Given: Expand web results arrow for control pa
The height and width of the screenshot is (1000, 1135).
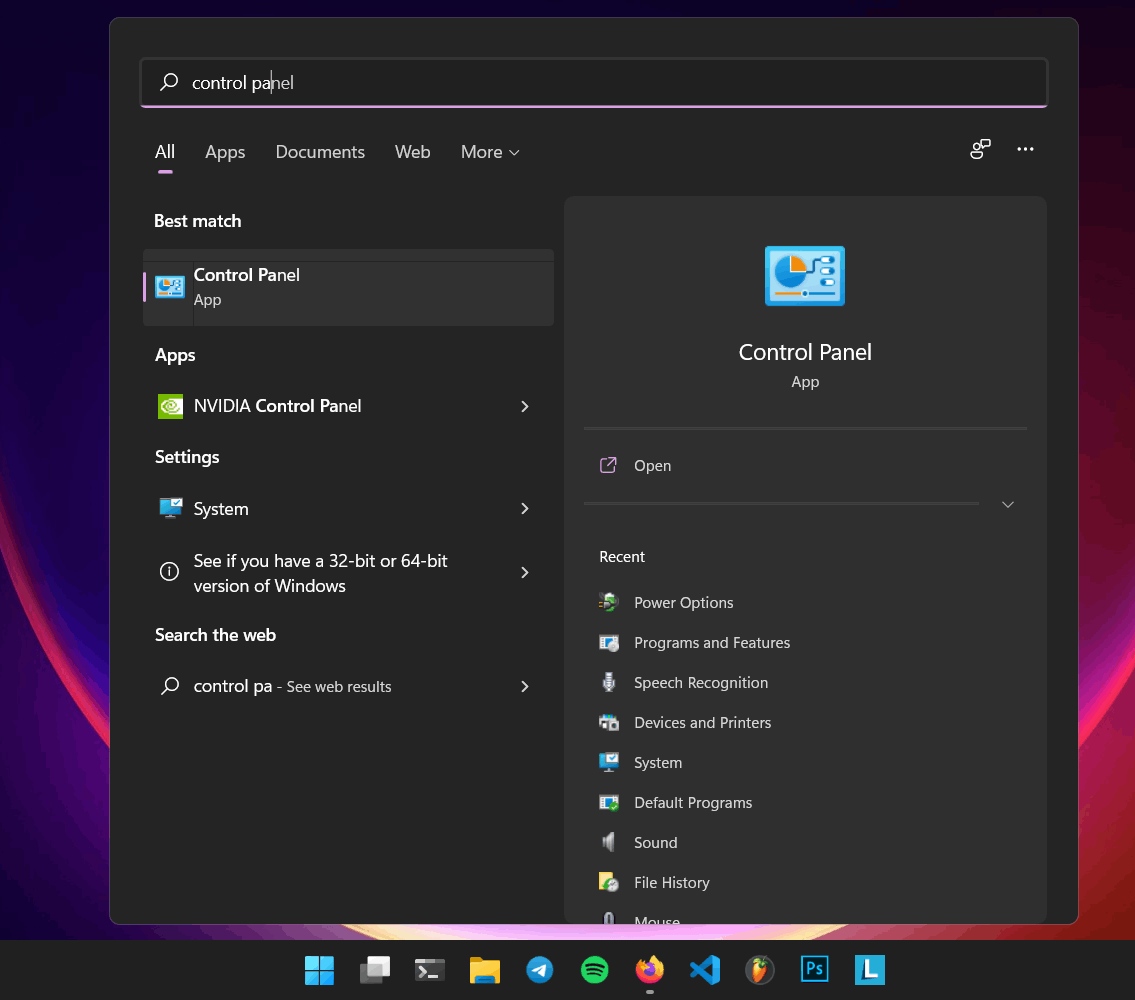Looking at the screenshot, I should tap(525, 686).
